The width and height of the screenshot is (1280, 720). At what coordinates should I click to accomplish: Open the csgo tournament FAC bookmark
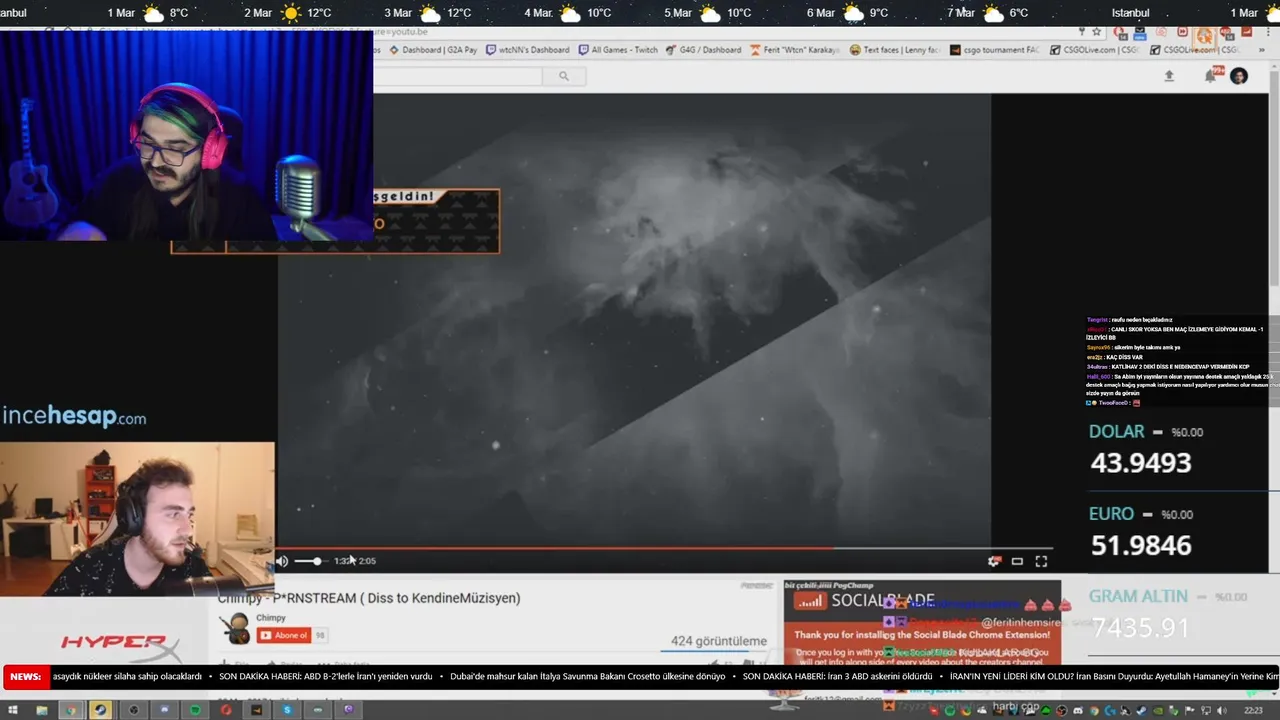996,50
